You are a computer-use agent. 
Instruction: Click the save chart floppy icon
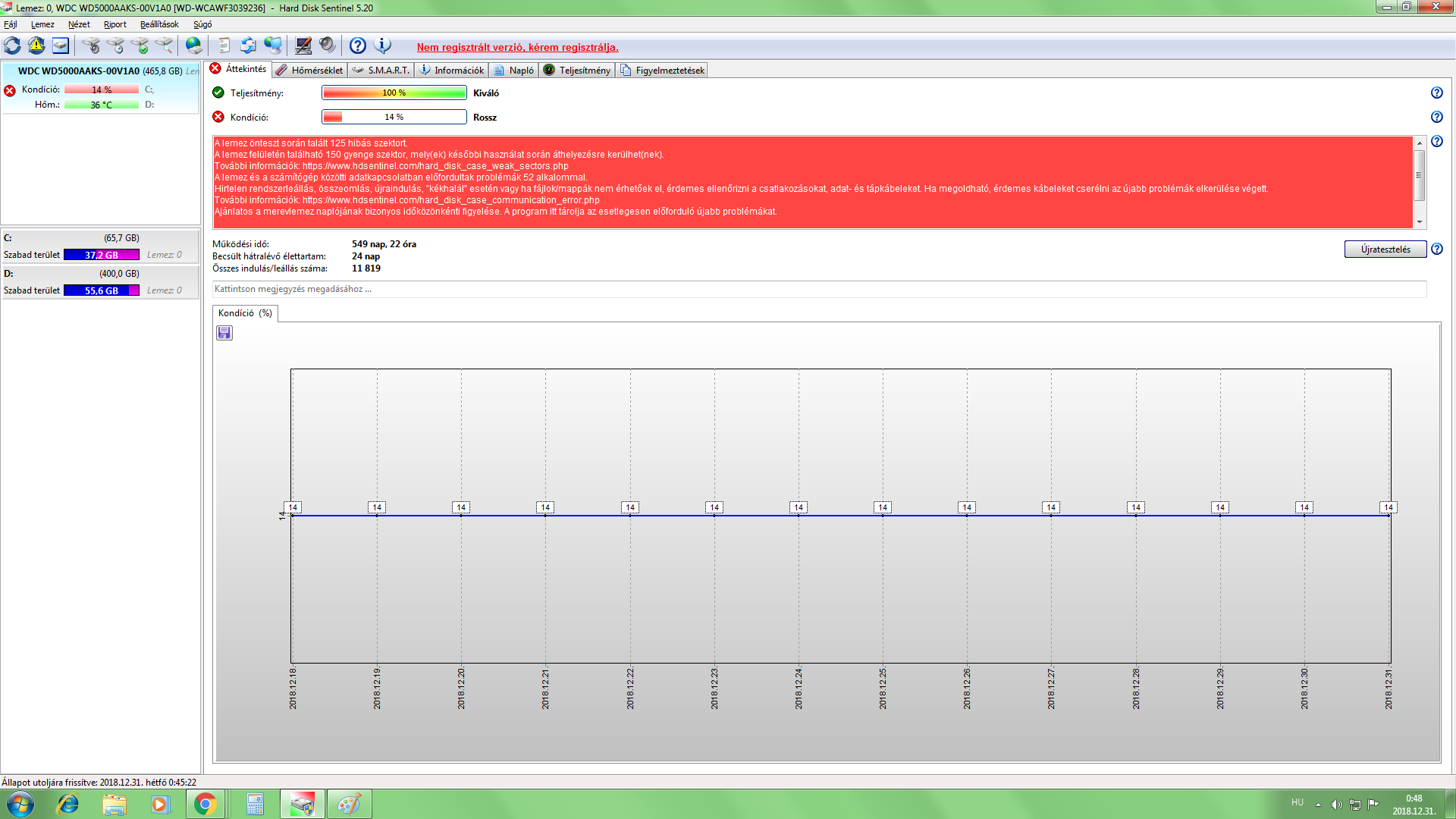tap(224, 333)
